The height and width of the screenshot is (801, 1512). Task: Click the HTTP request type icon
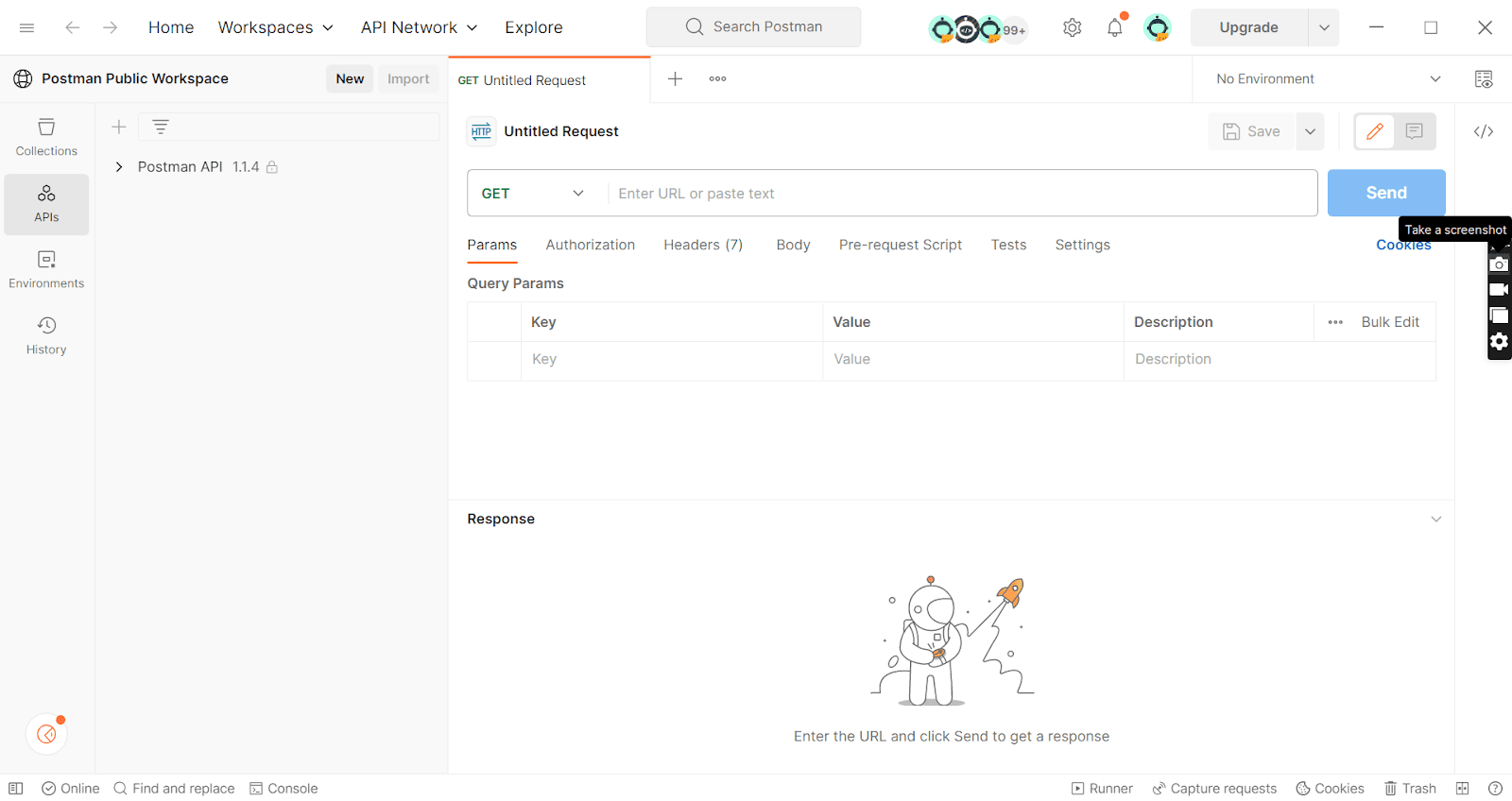click(x=482, y=131)
